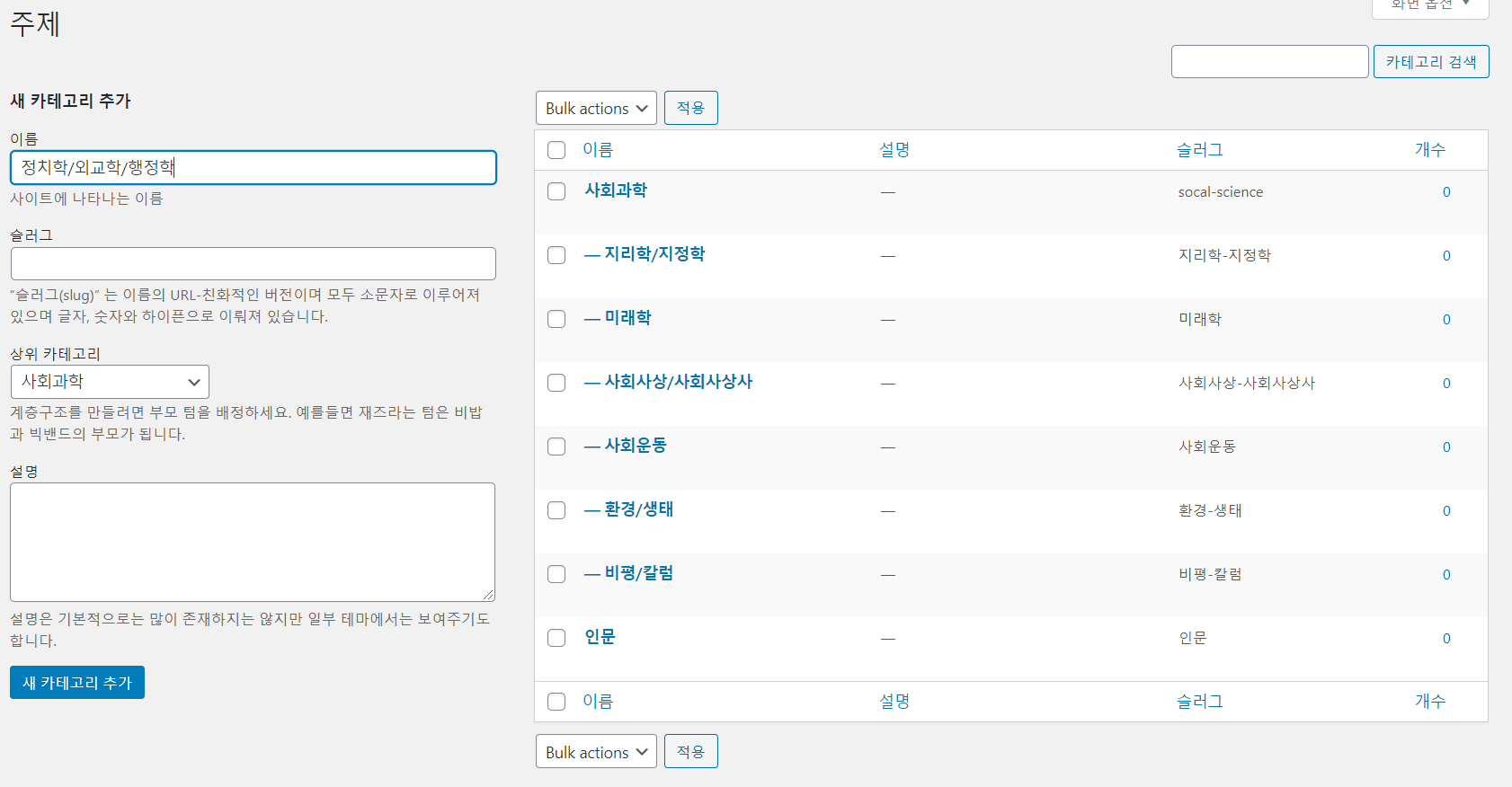Sort by 개수 column in header
1512x787 pixels.
click(1430, 150)
